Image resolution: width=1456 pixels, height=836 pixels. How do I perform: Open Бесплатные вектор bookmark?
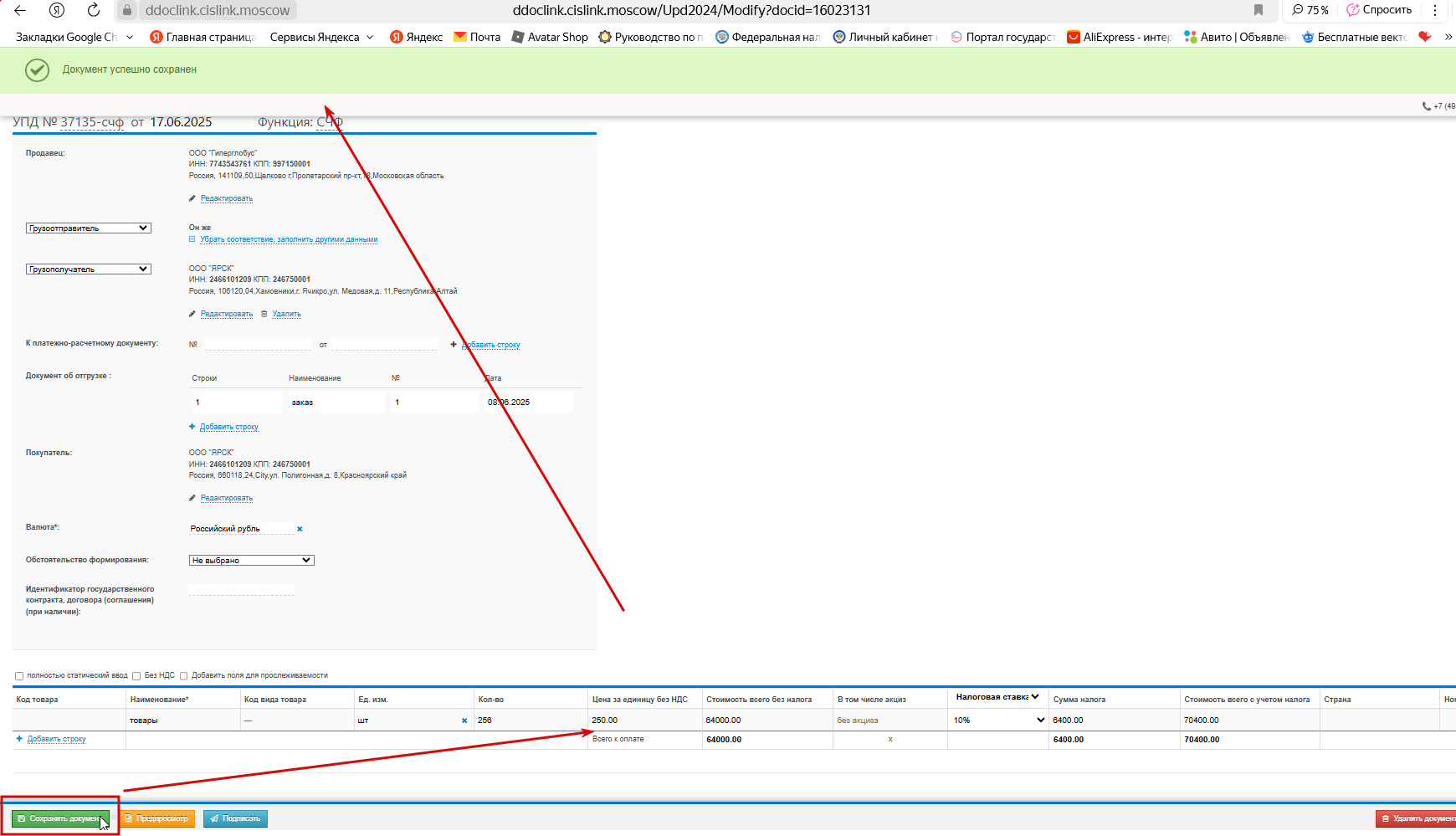(1354, 37)
